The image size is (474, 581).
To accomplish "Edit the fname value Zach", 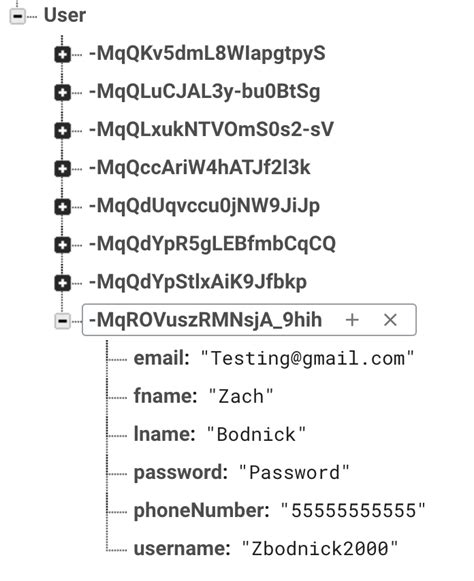I will click(x=241, y=396).
